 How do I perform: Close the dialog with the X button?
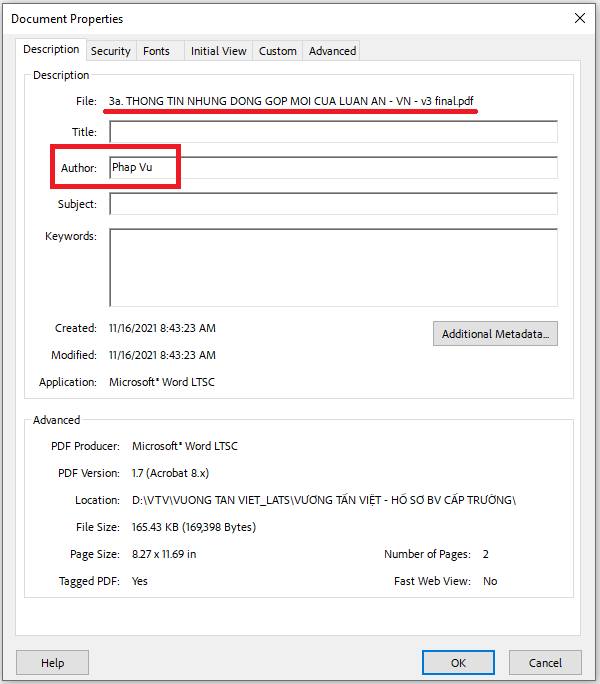[579, 18]
